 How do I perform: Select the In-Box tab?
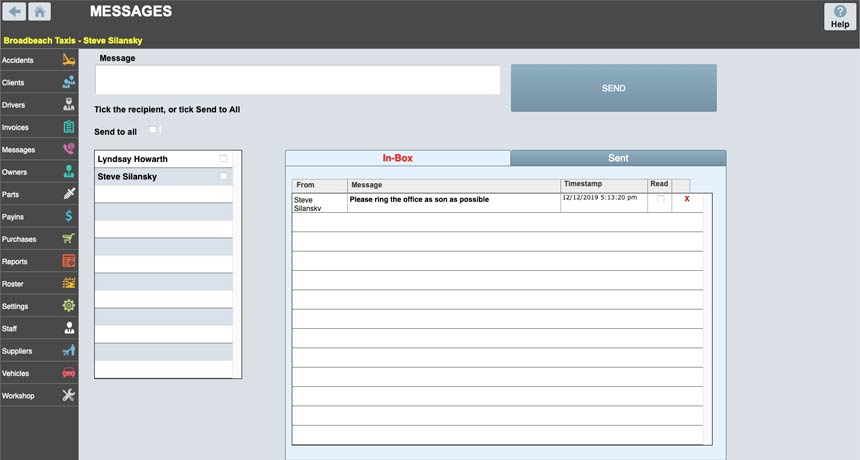(x=397, y=158)
